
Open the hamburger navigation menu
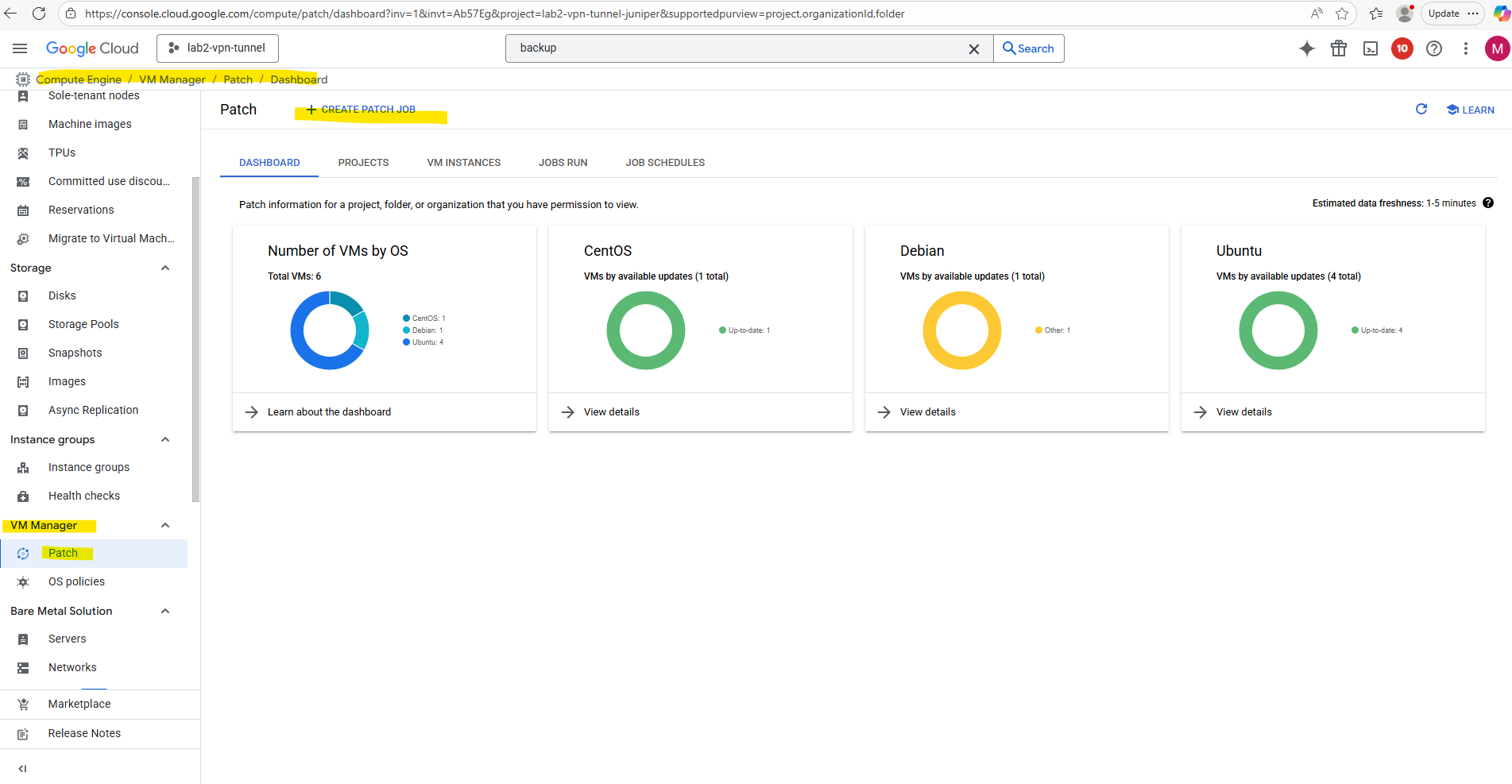[20, 48]
